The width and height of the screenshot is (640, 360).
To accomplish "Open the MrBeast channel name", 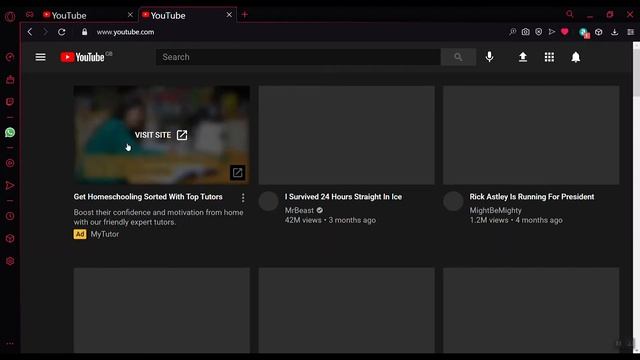I will (299, 210).
